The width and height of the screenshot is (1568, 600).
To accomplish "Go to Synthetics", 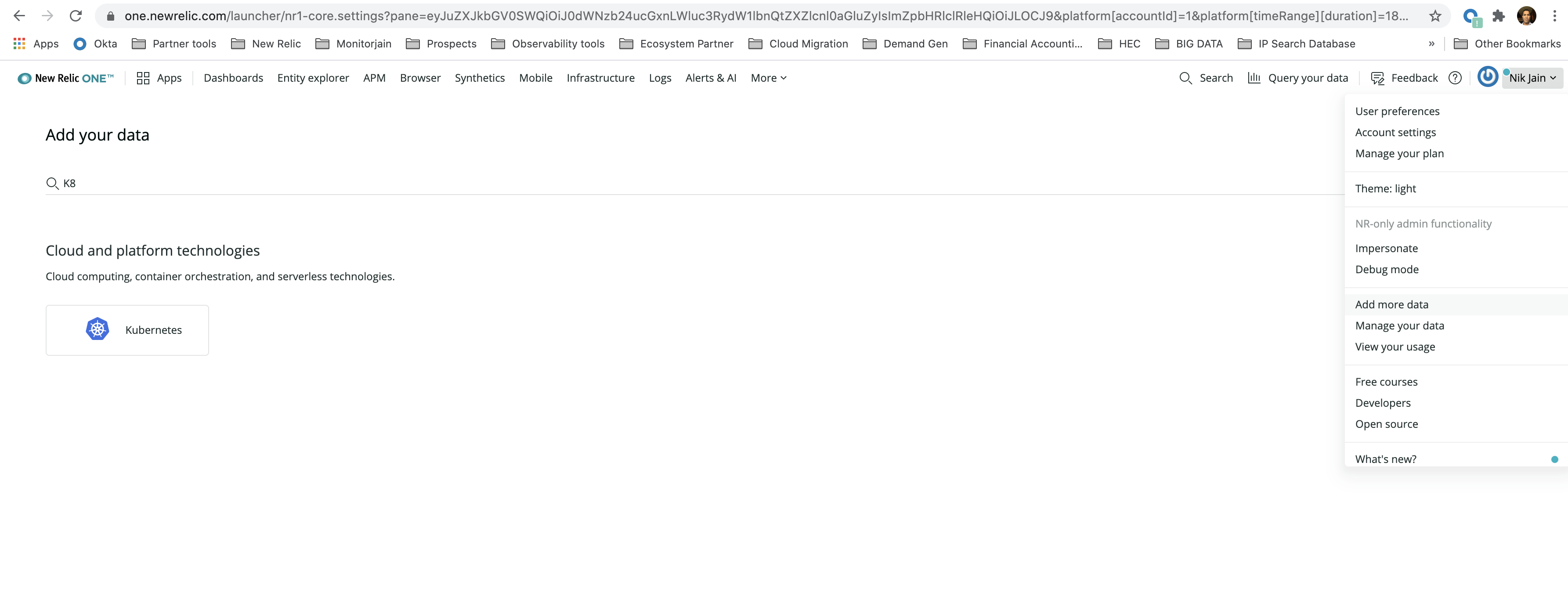I will tap(480, 78).
